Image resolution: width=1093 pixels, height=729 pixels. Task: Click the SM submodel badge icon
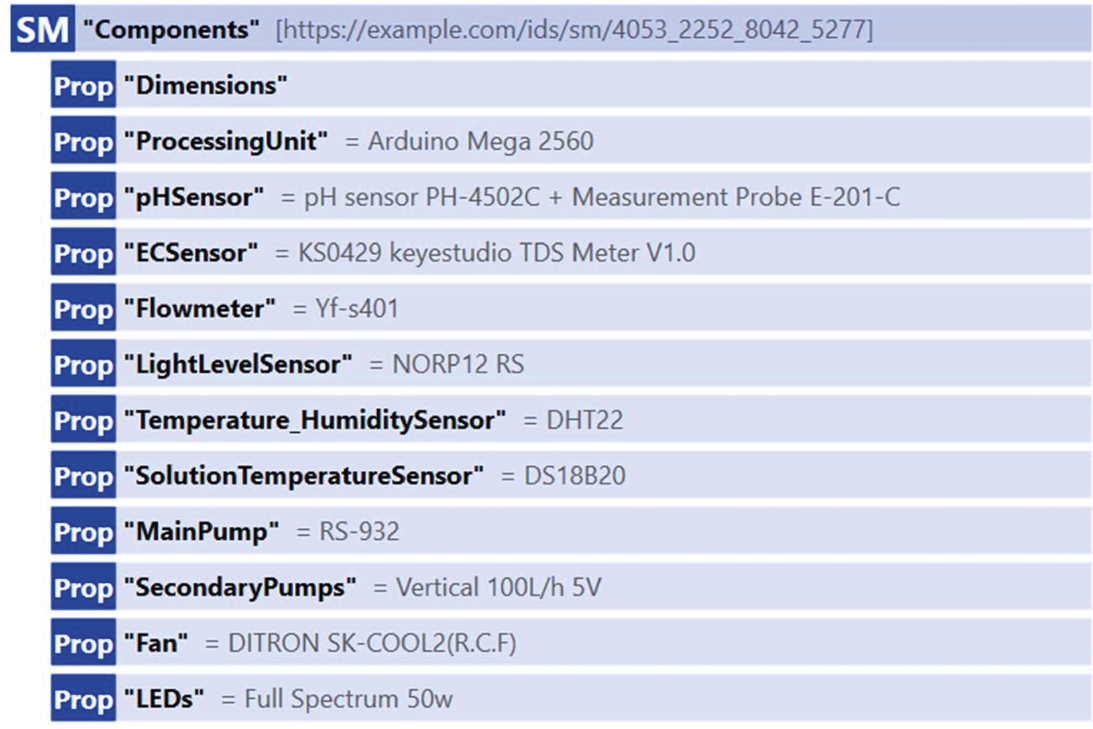pos(44,30)
